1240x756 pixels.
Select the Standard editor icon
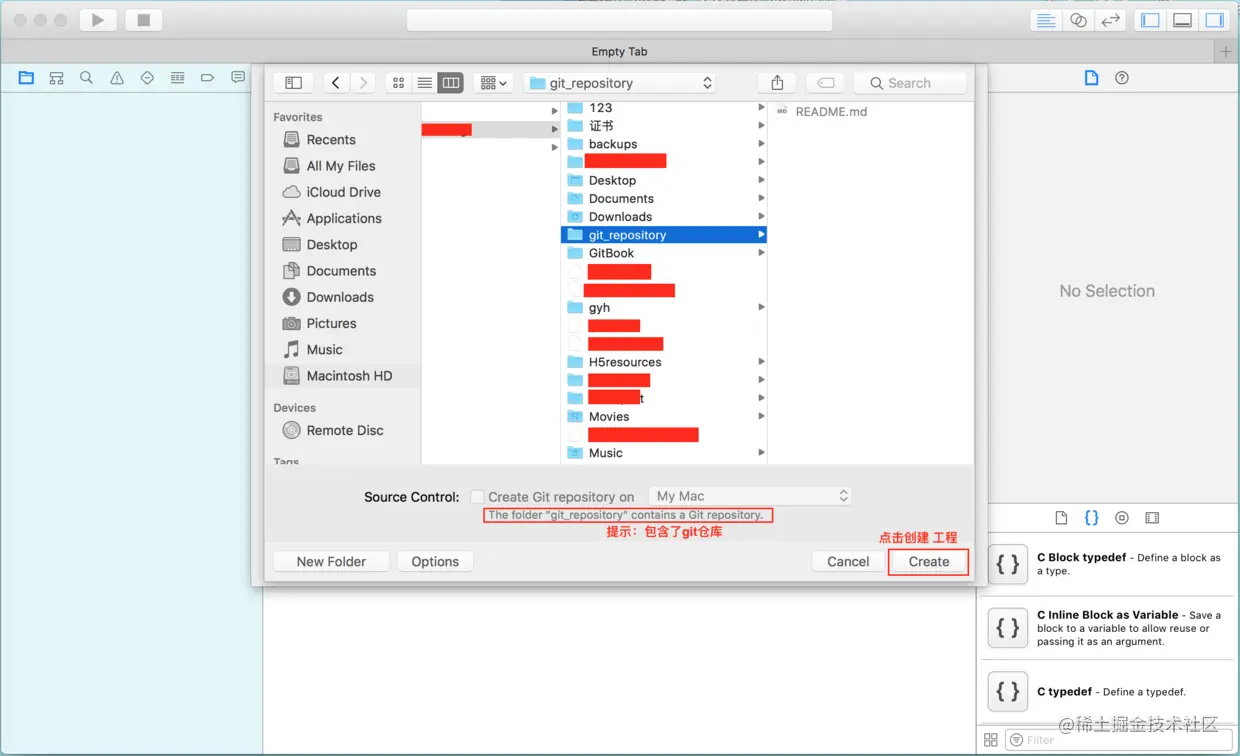1046,20
